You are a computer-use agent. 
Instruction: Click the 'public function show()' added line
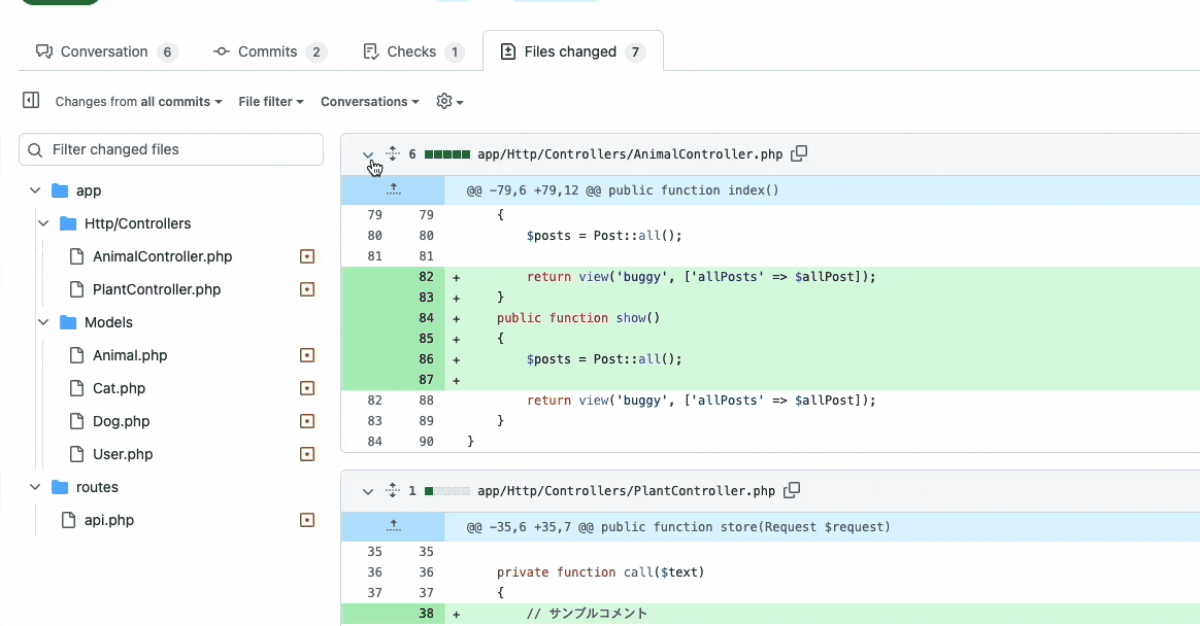pyautogui.click(x=579, y=318)
